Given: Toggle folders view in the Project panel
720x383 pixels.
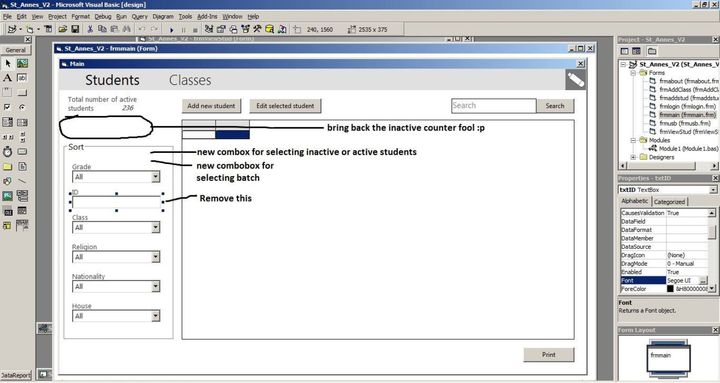Looking at the screenshot, I should point(652,51).
